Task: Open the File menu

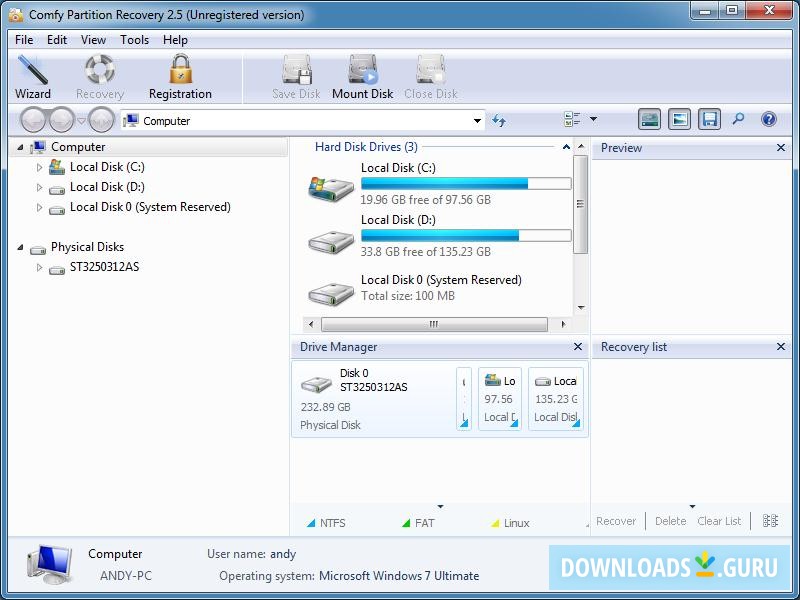Action: click(24, 40)
